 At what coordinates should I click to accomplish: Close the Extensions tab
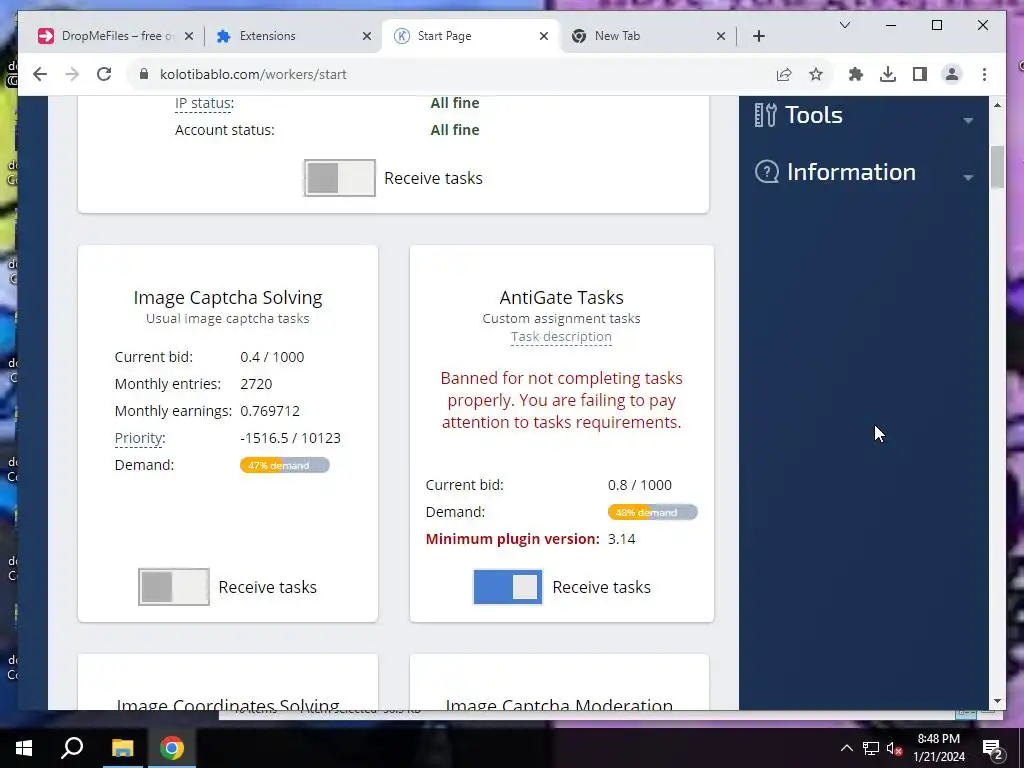[x=367, y=36]
